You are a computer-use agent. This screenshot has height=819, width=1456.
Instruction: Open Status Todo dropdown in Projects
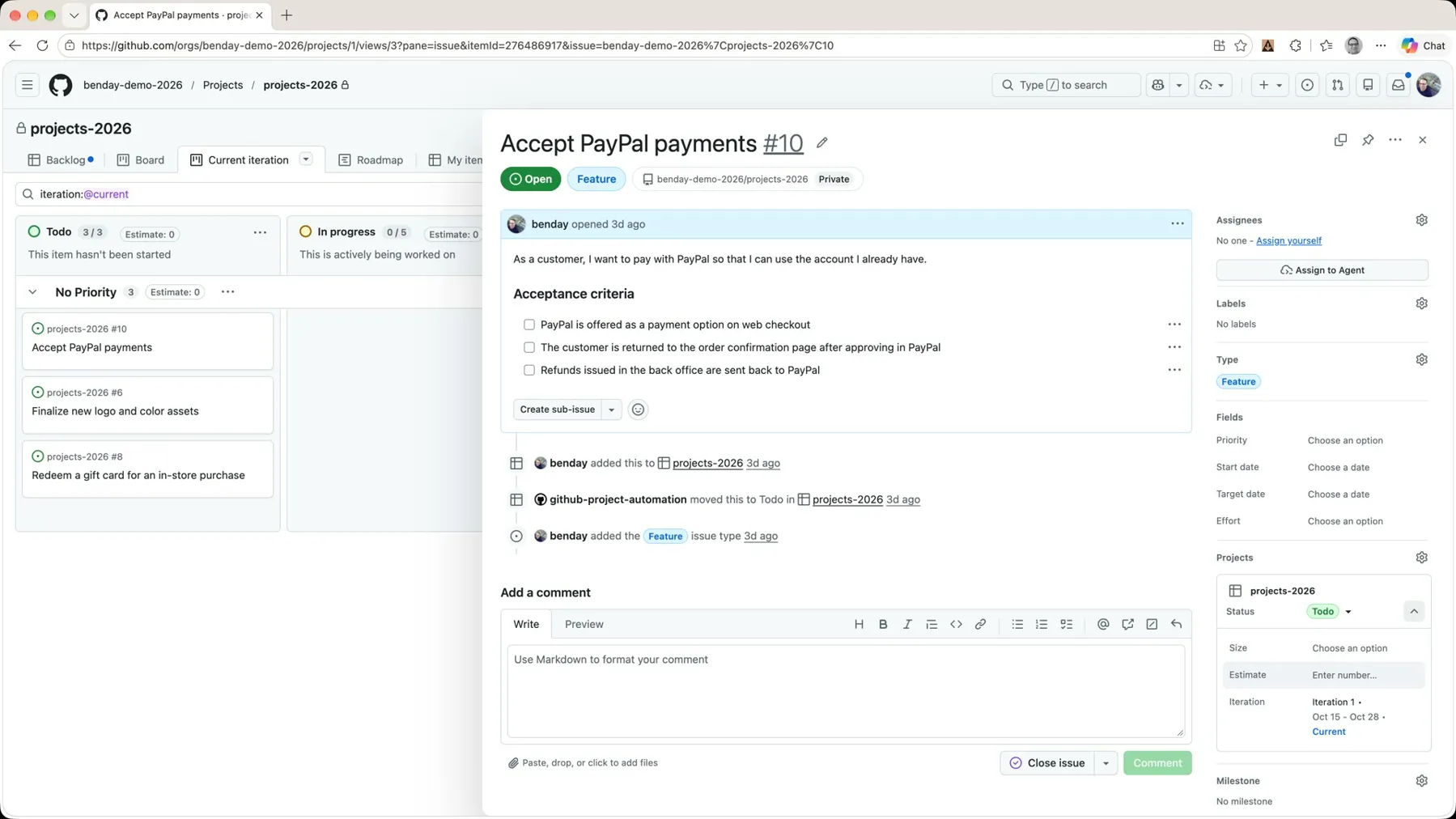pyautogui.click(x=1330, y=612)
